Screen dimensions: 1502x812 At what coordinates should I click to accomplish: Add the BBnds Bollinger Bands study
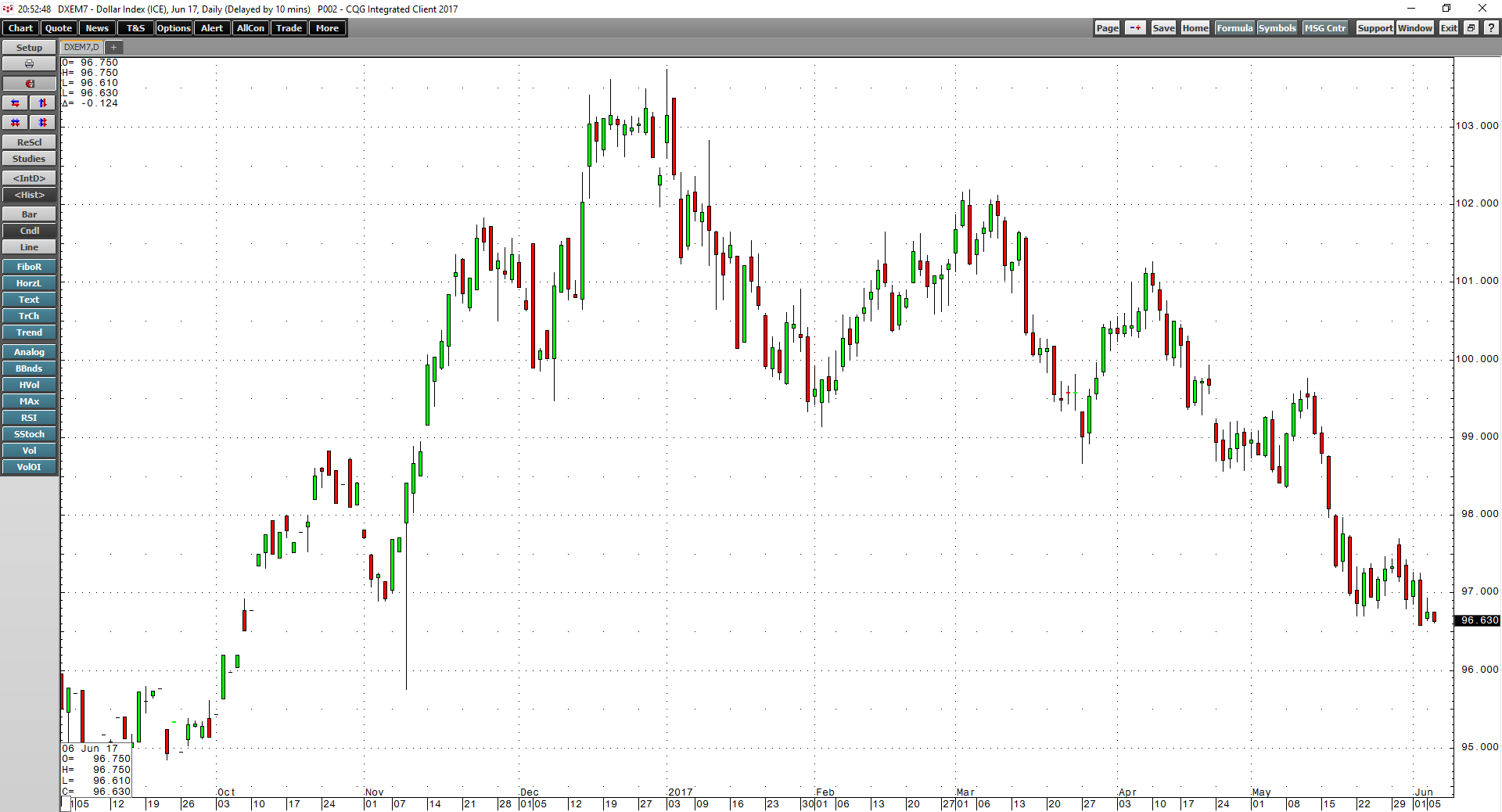[29, 368]
